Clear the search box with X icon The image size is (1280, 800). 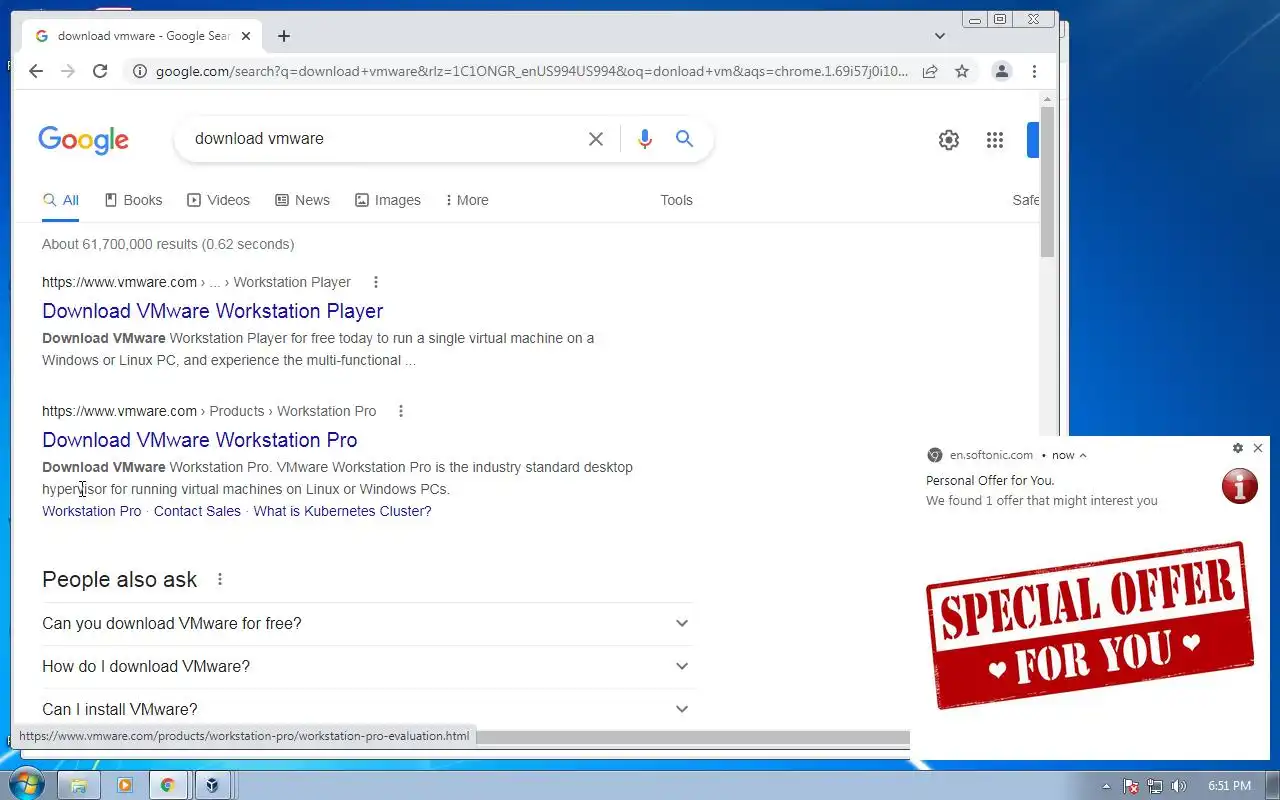pos(596,139)
